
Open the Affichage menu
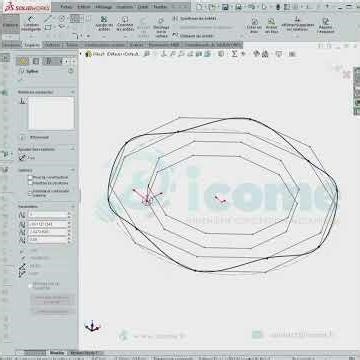pos(104,7)
